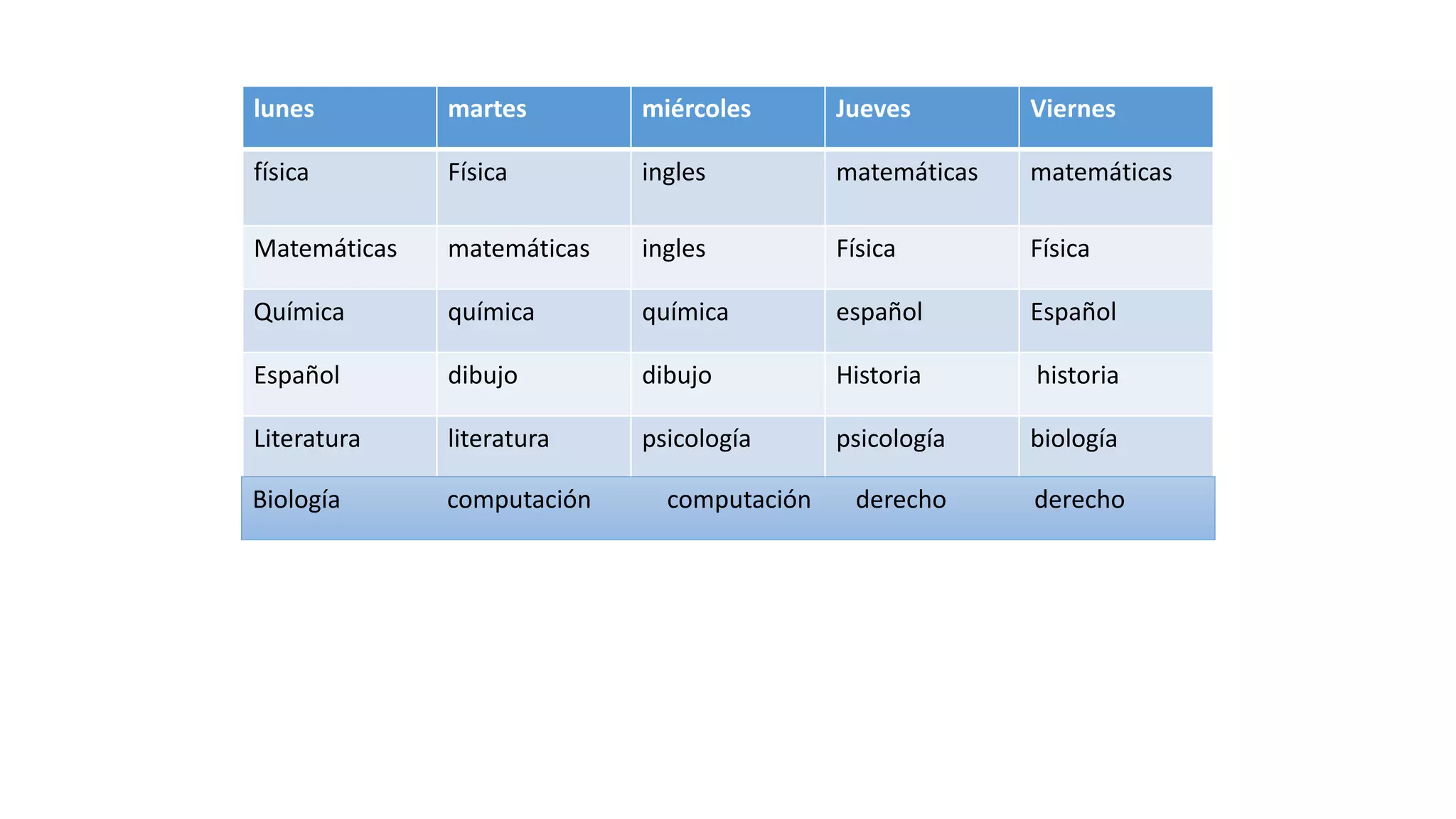The width and height of the screenshot is (1456, 819).
Task: Select 'historia' in the Viernes column
Action: (1077, 375)
